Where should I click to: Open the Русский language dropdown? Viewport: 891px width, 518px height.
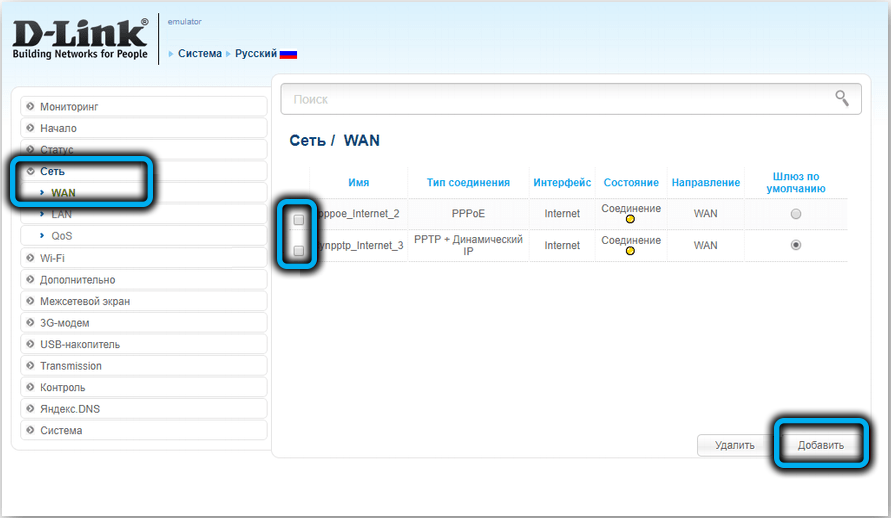[256, 54]
